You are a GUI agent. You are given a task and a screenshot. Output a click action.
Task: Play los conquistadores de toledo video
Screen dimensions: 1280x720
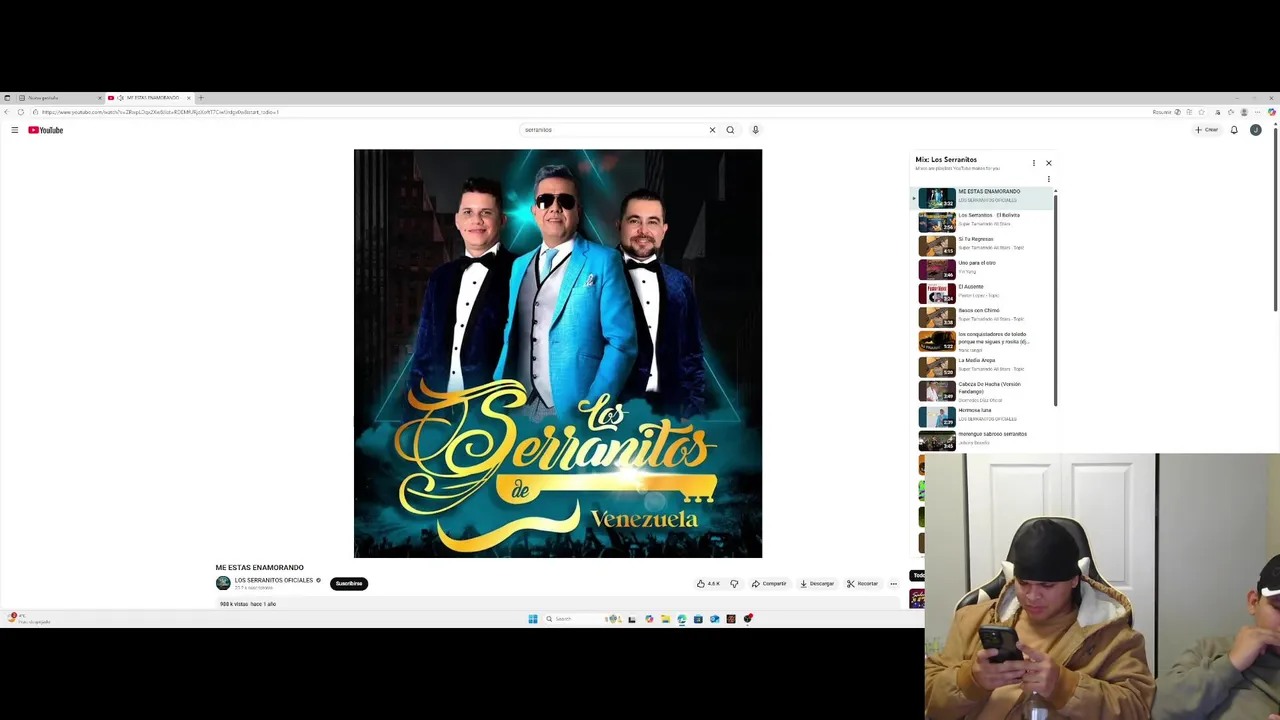pyautogui.click(x=982, y=341)
